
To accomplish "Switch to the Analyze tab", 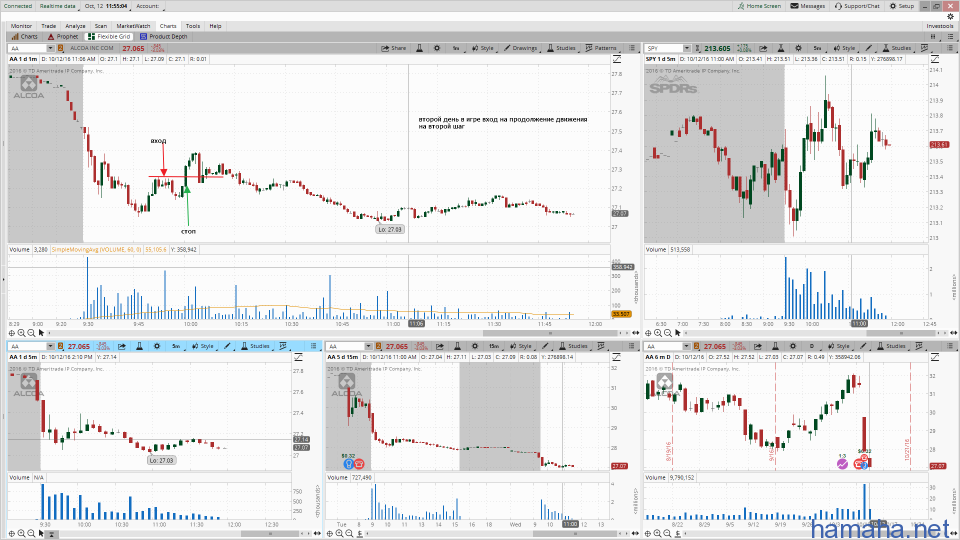I will (75, 26).
